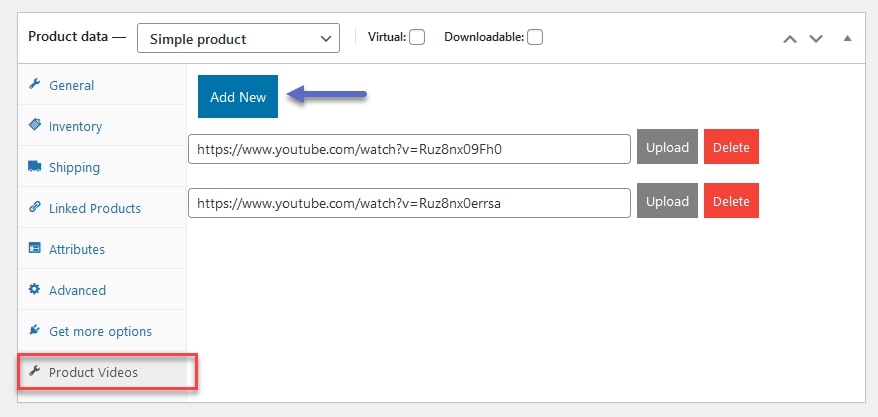This screenshot has height=417, width=878.
Task: Collapse the Product data panel
Action: [x=847, y=38]
